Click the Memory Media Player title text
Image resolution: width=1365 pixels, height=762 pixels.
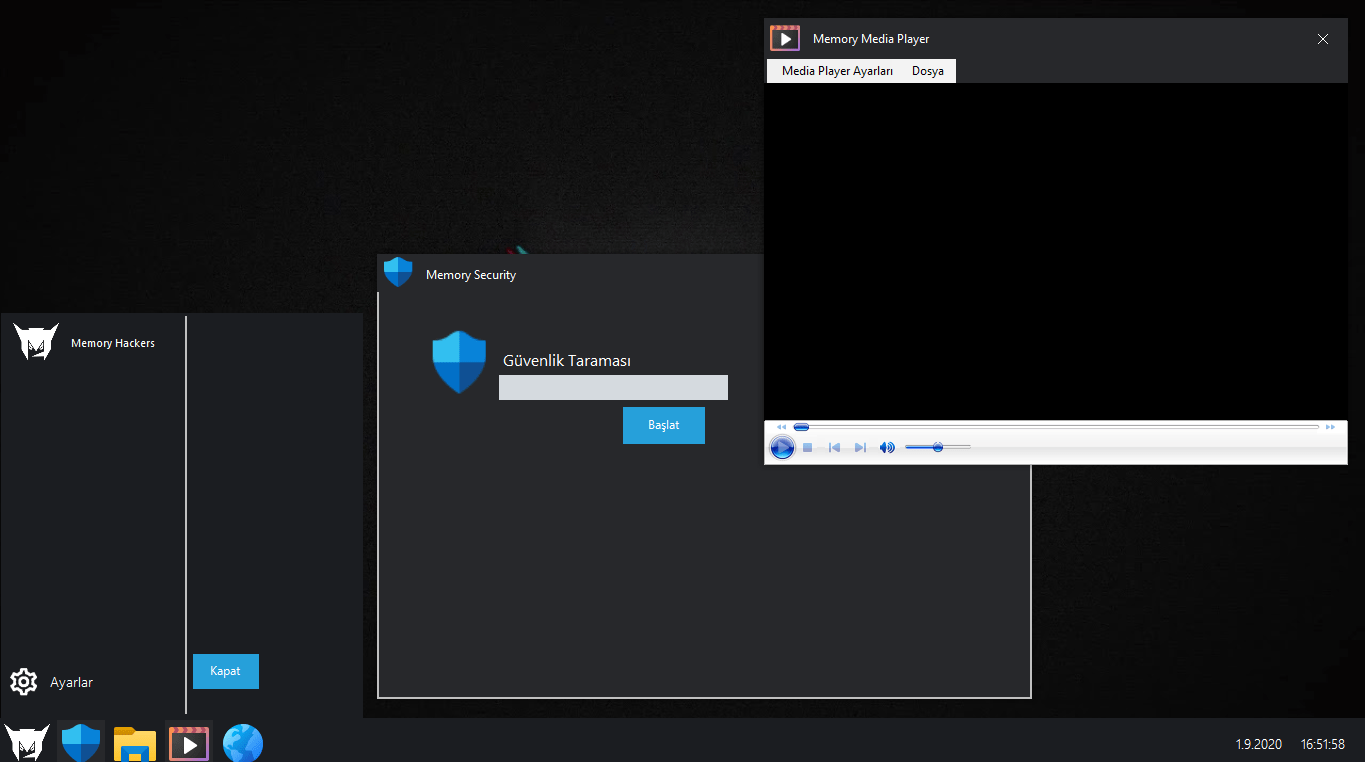point(871,39)
